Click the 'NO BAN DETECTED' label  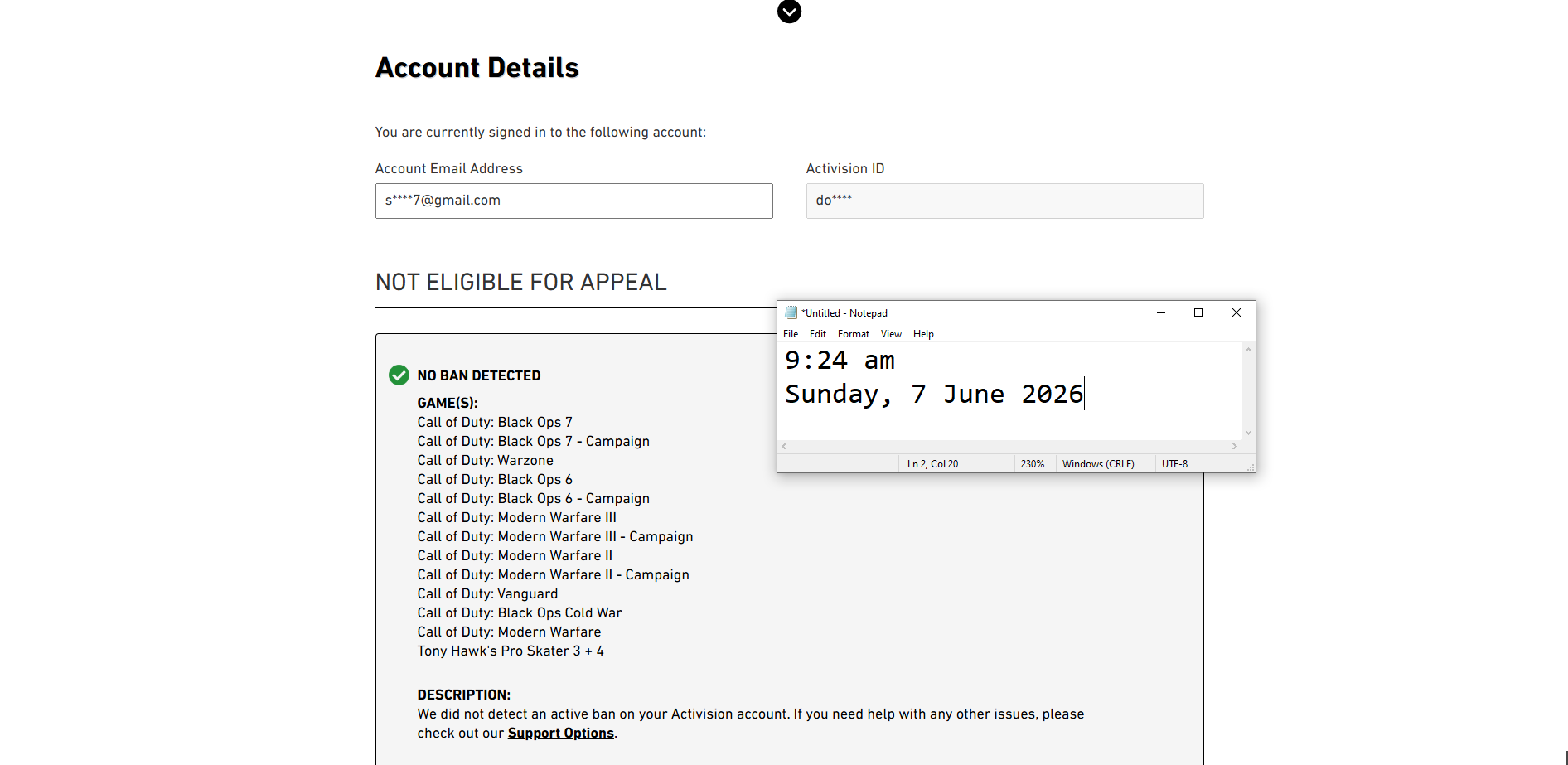479,375
